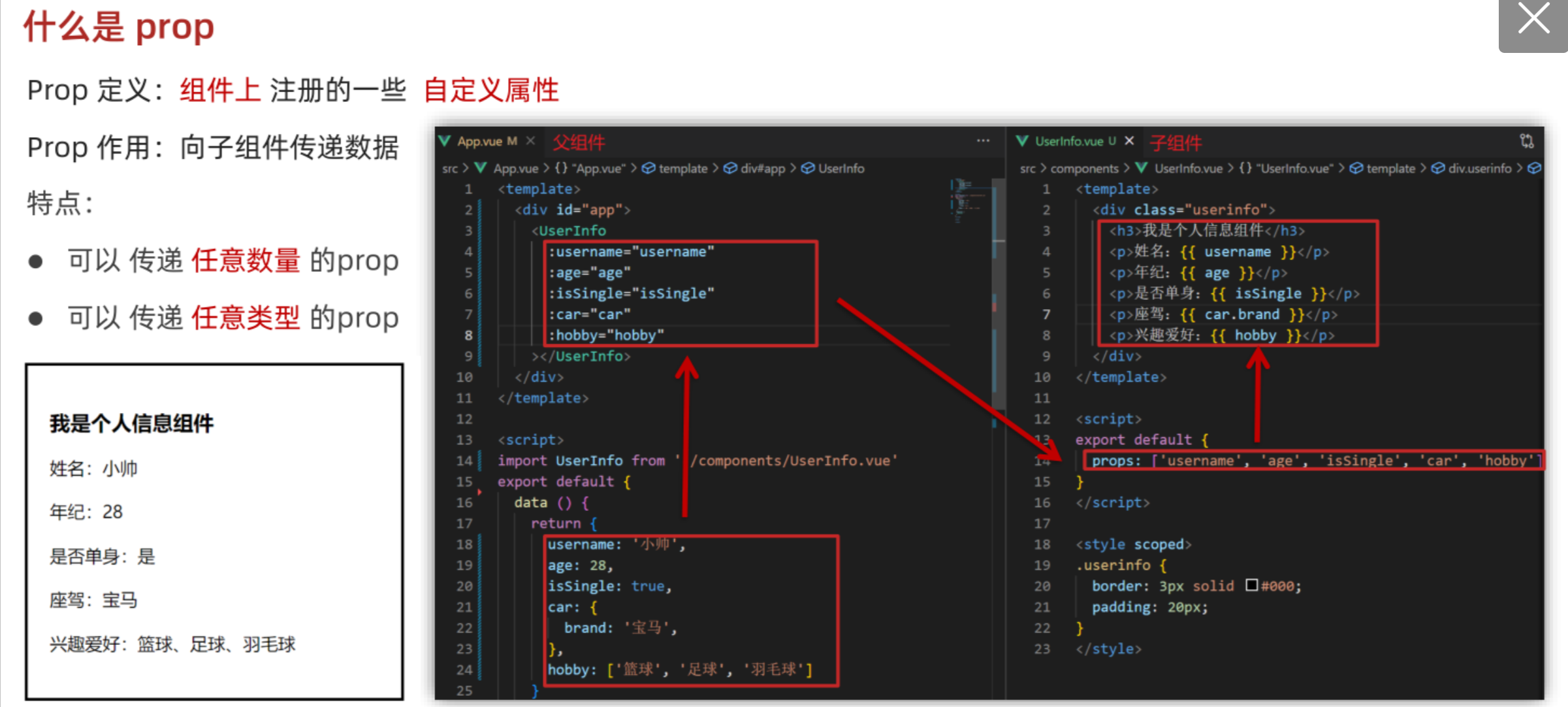Click the symbol icon before div#app in the breadcrumb
Screen dimensions: 1568x707
pyautogui.click(x=730, y=168)
